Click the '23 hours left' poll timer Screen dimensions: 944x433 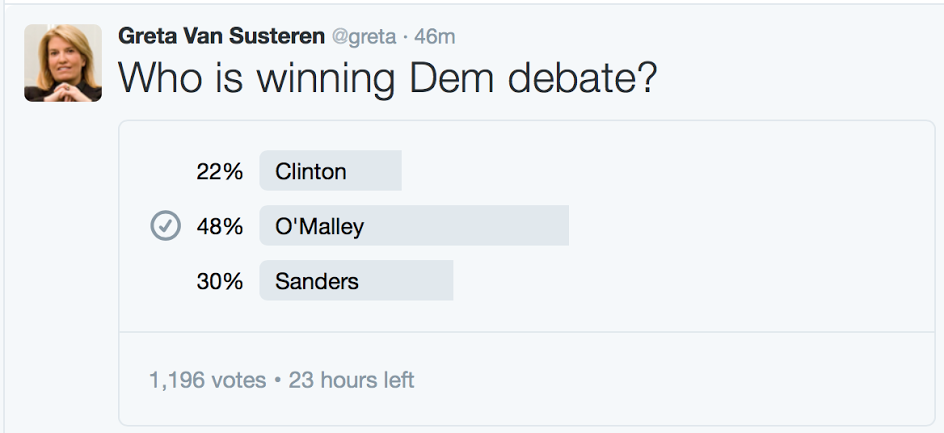point(352,380)
